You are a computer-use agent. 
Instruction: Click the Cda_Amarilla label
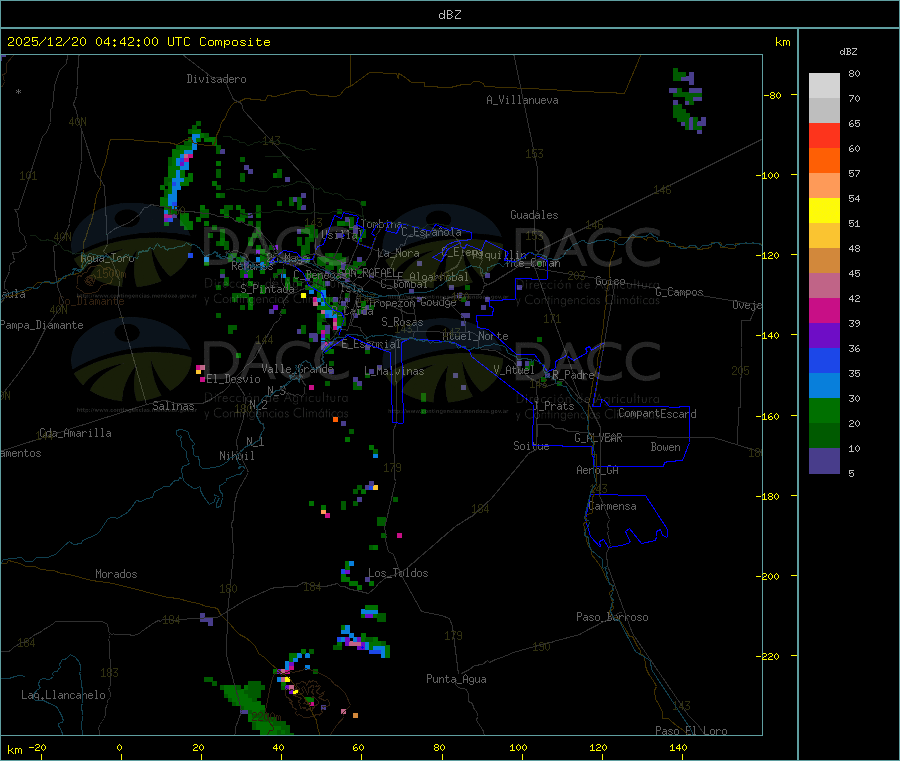tap(75, 433)
